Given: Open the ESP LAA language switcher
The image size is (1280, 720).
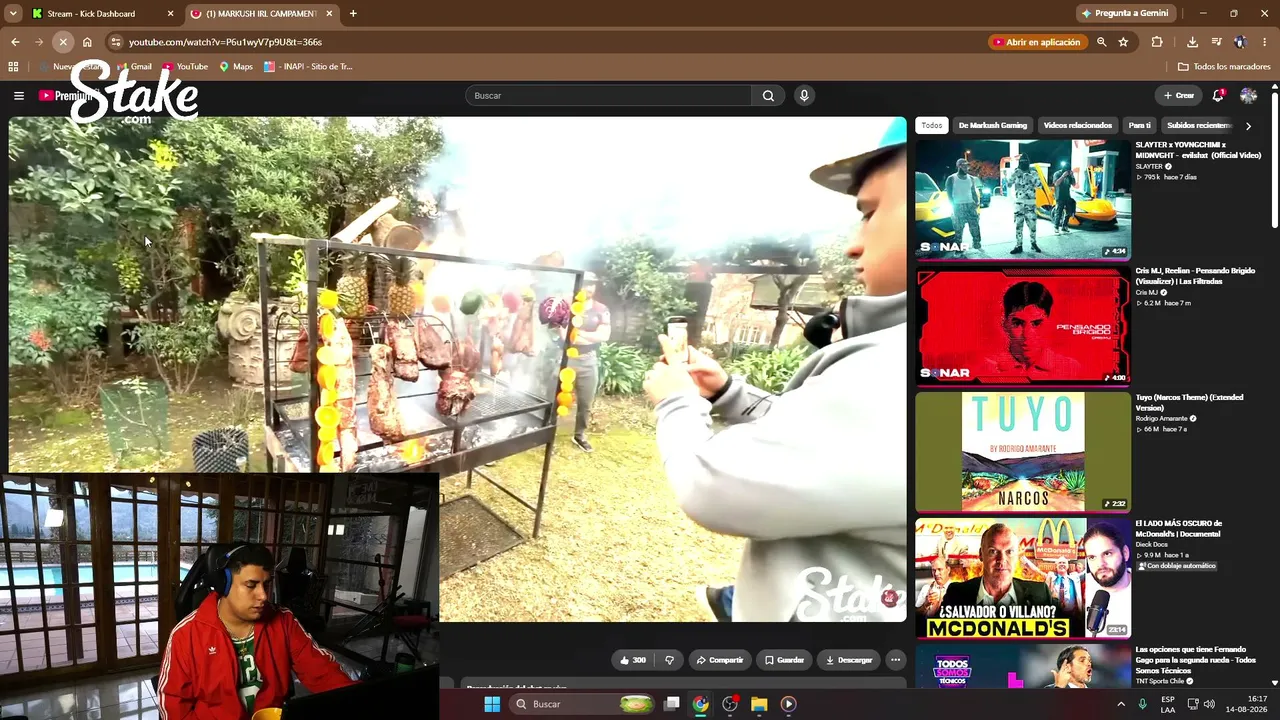Looking at the screenshot, I should 1168,704.
